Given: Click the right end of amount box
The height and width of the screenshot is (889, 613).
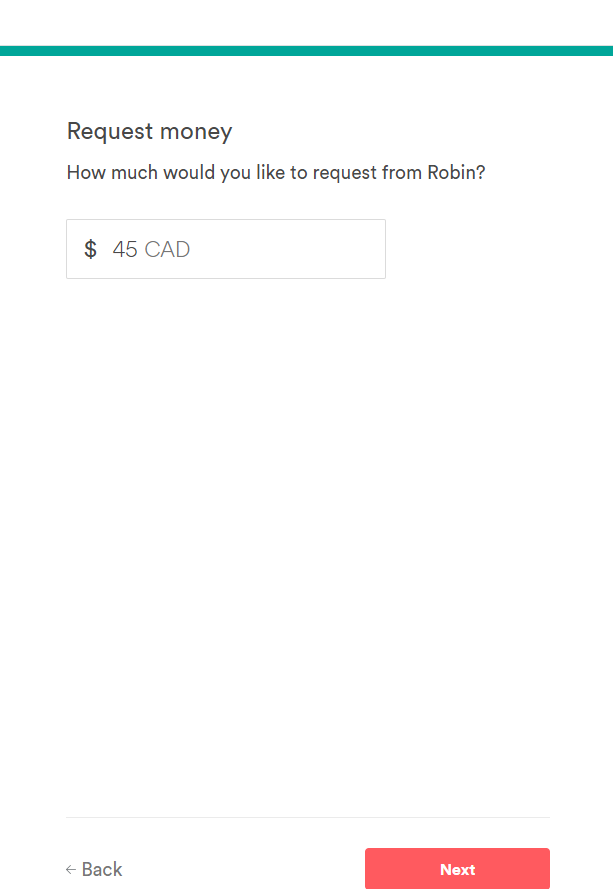Looking at the screenshot, I should coord(370,249).
